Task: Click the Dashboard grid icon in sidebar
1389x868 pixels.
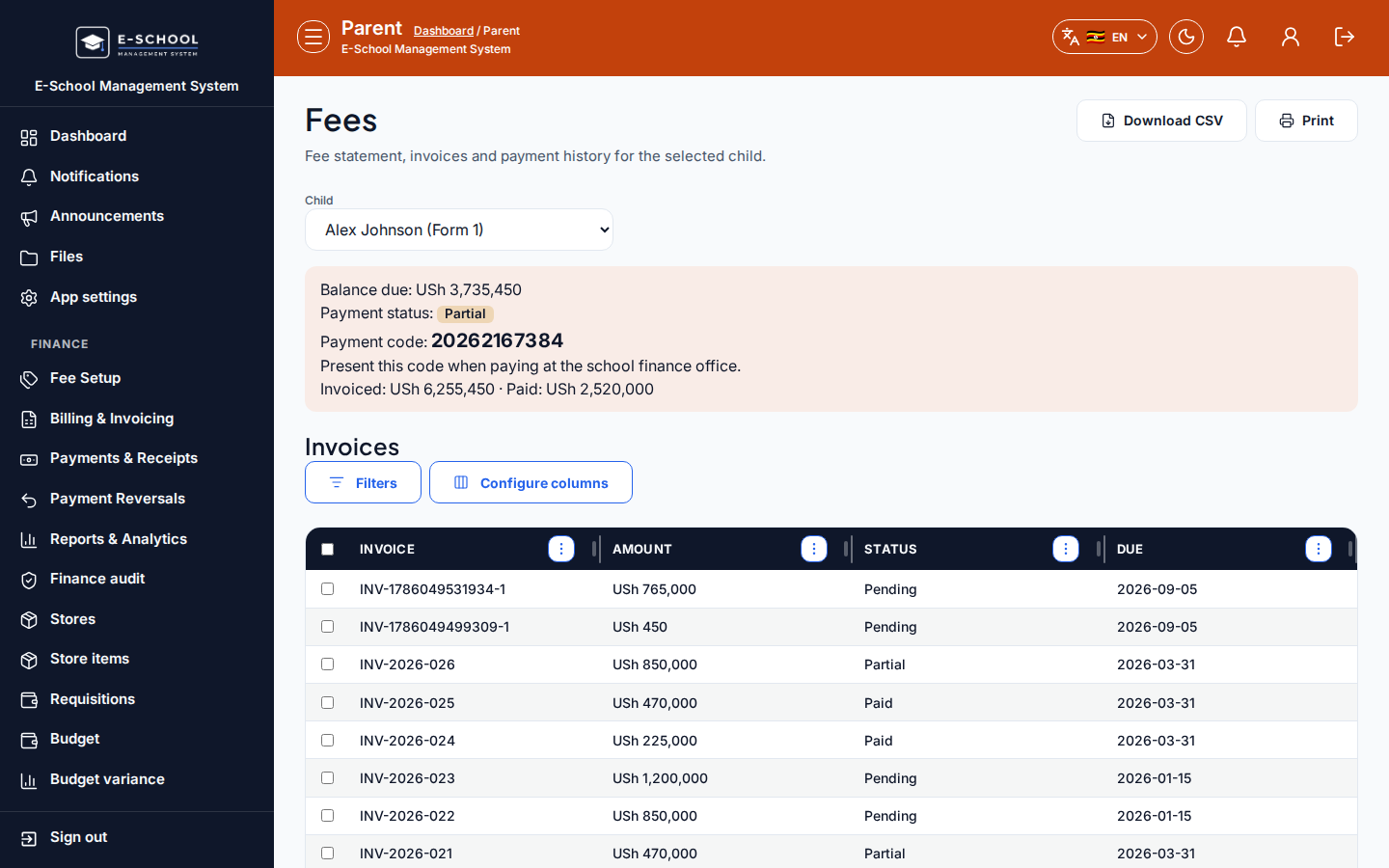Action: (x=29, y=137)
